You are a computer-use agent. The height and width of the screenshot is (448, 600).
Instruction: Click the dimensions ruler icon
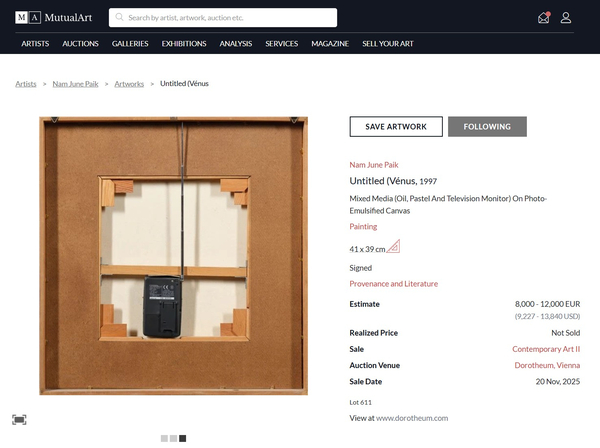(x=393, y=247)
